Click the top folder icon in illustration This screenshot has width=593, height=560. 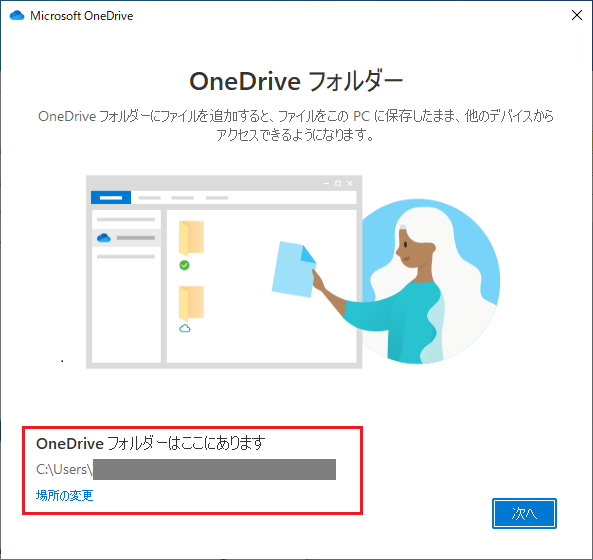click(191, 237)
